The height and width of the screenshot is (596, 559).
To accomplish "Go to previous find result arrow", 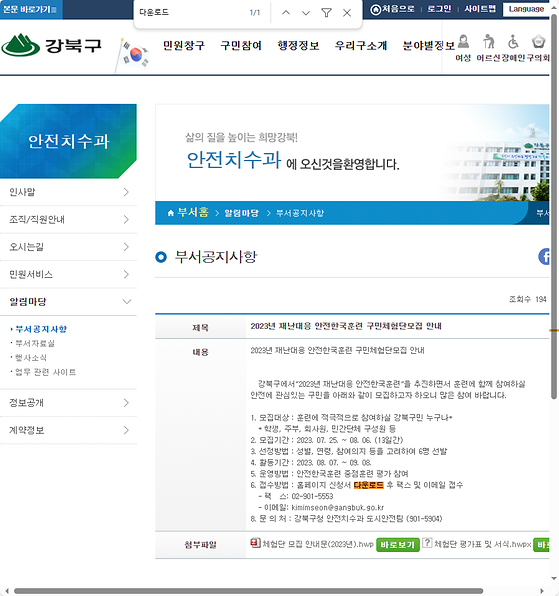I will point(286,13).
